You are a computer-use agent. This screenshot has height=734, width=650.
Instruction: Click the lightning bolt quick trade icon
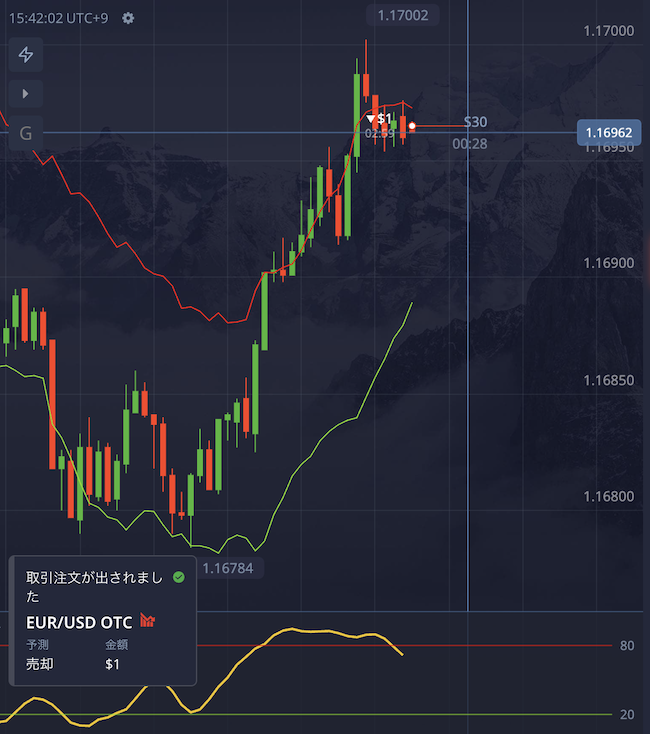tap(26, 55)
